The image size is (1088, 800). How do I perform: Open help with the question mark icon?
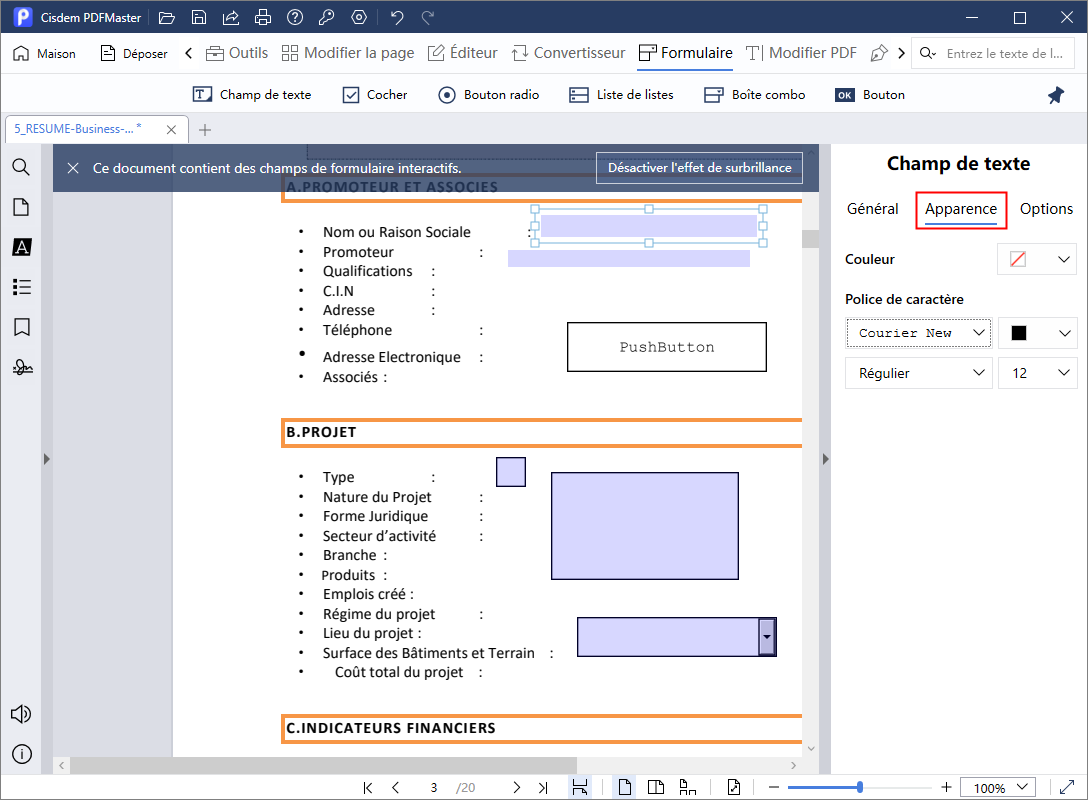[x=295, y=17]
